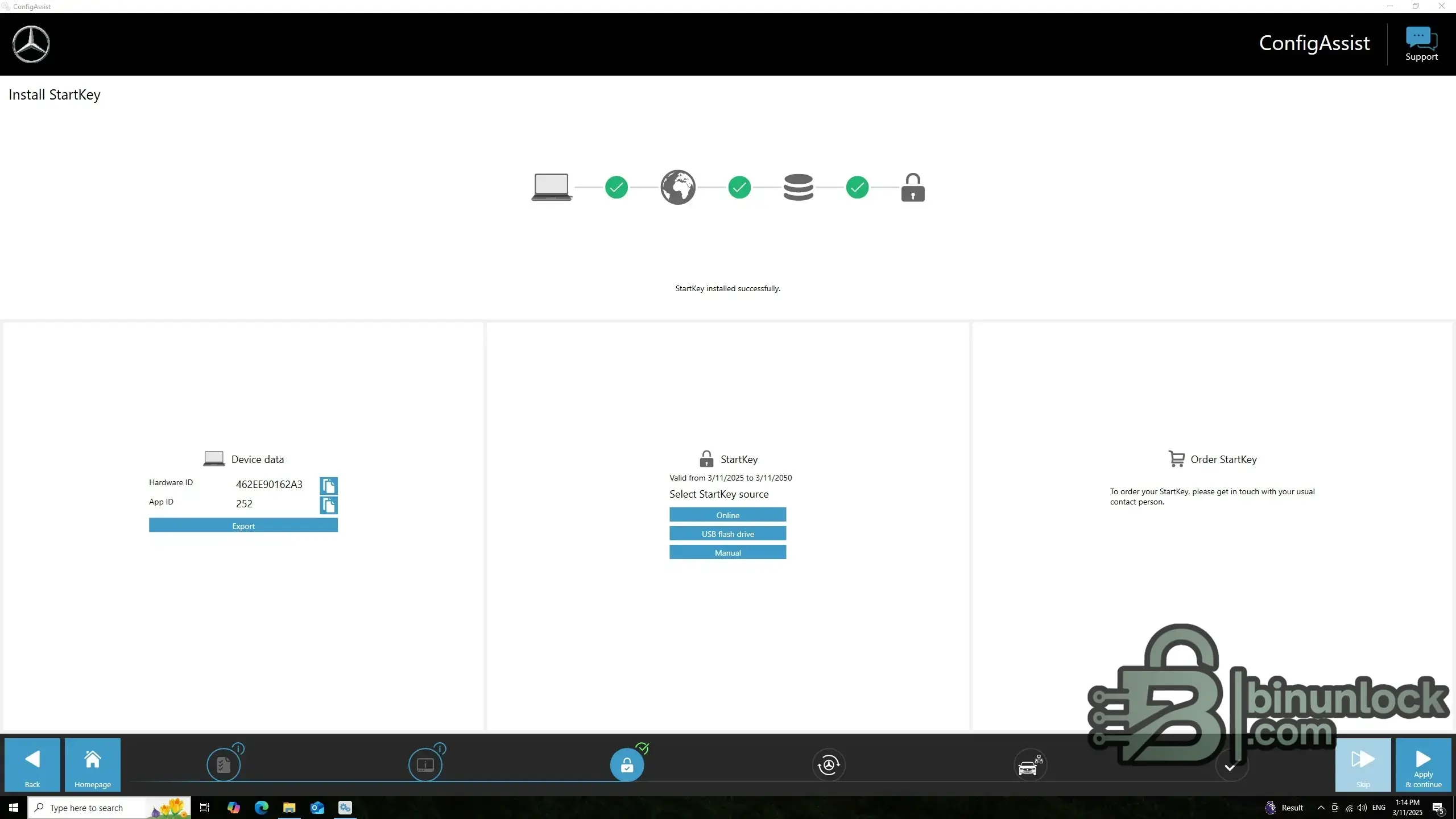Choose Manual as StartKey source

point(728,552)
